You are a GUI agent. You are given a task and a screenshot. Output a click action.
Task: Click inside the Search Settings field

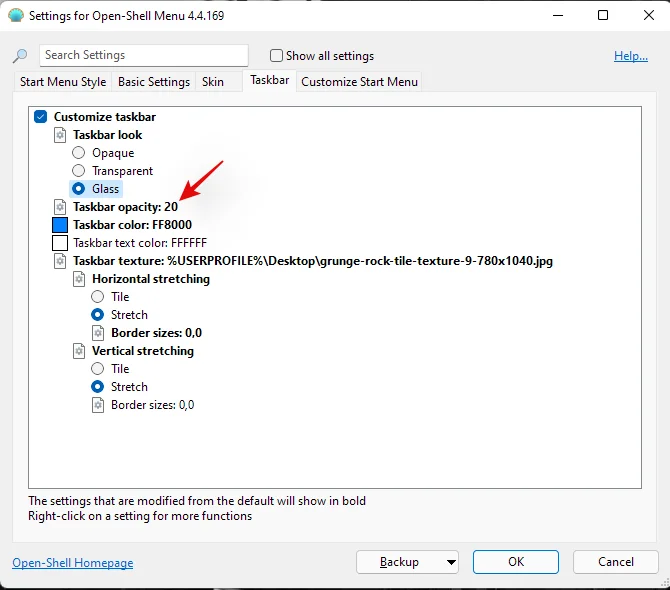(x=144, y=56)
